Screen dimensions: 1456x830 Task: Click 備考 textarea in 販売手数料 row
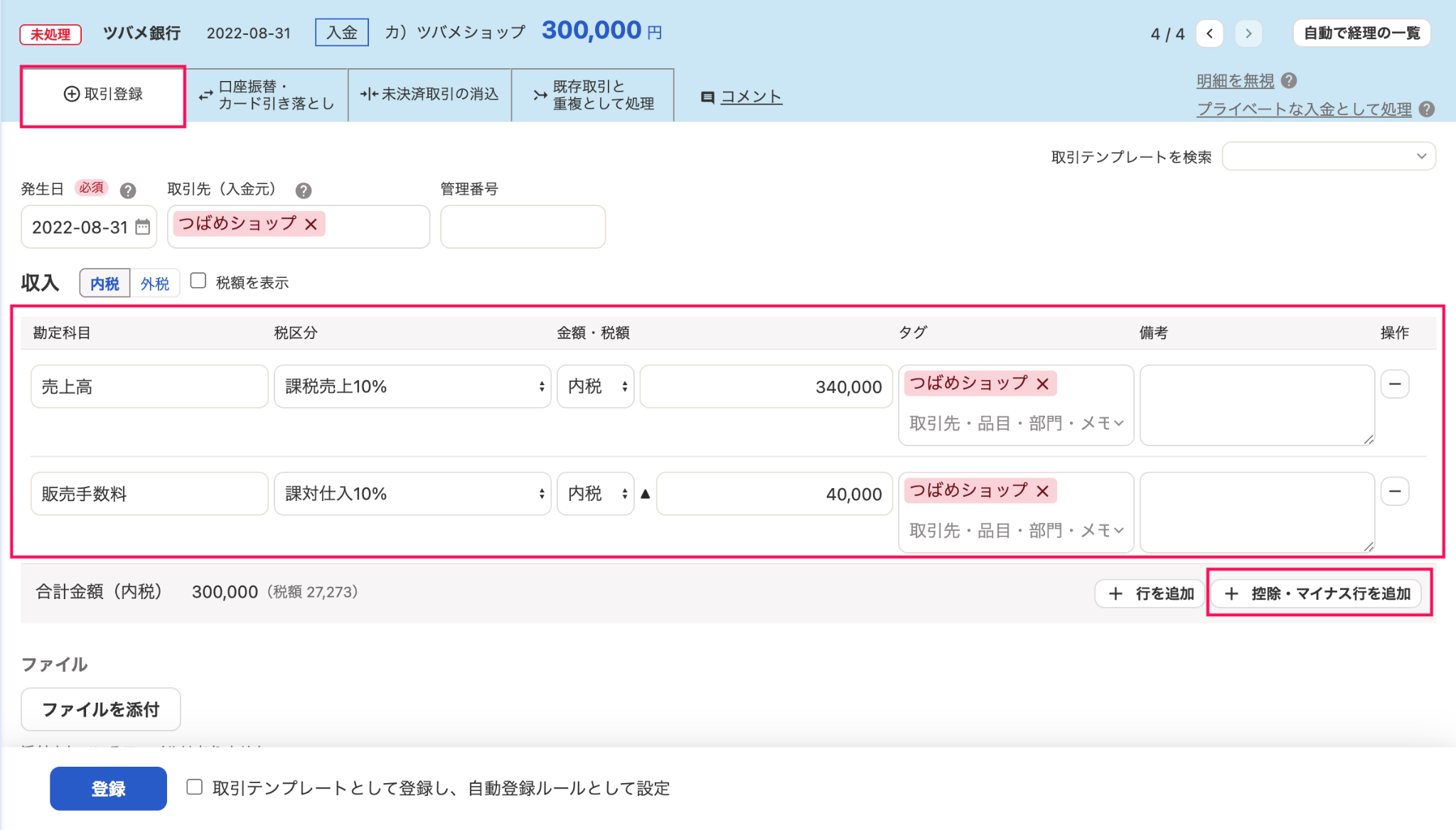coord(1257,512)
